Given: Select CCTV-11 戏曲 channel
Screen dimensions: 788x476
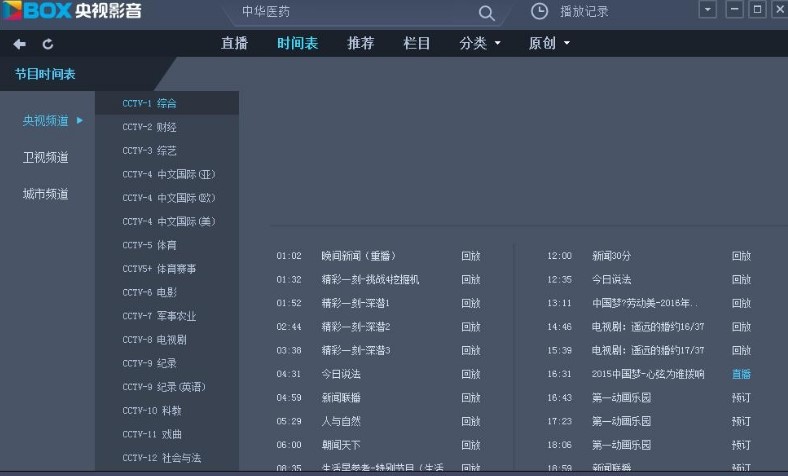Looking at the screenshot, I should (167, 434).
